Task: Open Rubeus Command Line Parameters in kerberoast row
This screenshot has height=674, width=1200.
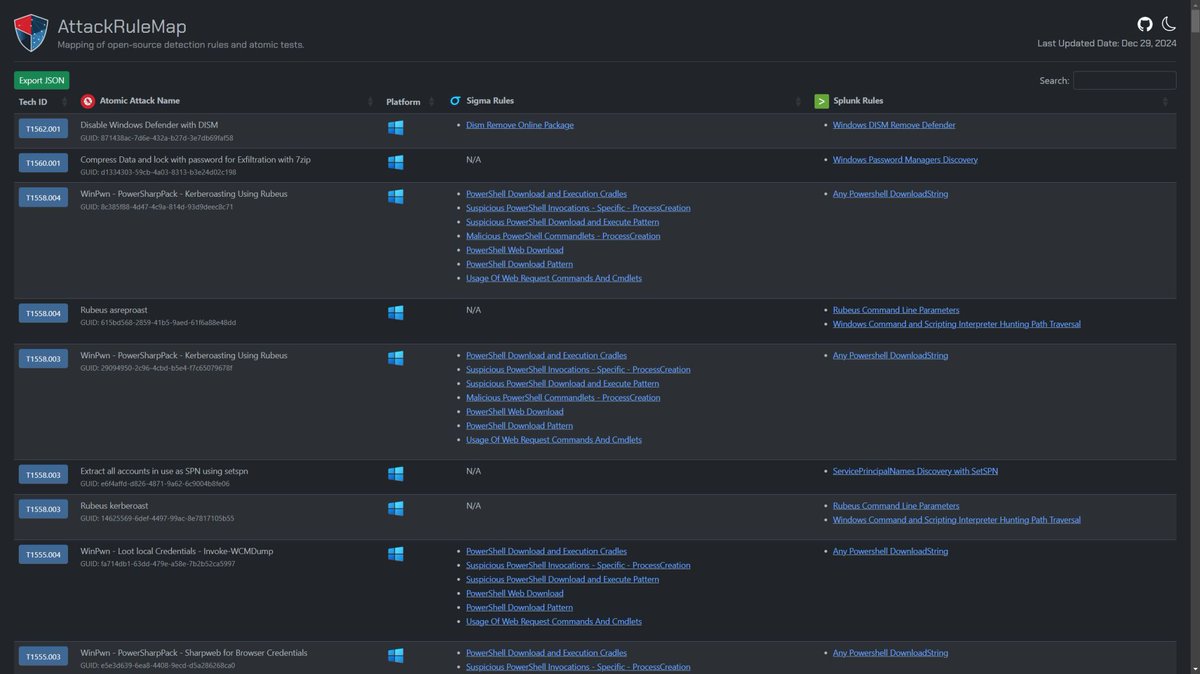Action: tap(896, 506)
